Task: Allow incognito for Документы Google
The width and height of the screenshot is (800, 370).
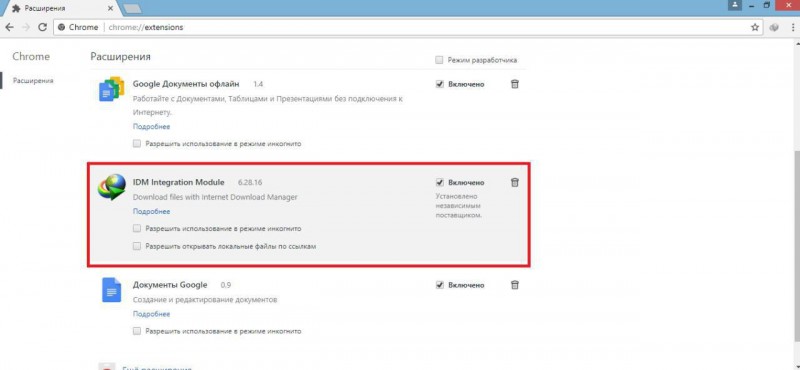Action: [136, 331]
